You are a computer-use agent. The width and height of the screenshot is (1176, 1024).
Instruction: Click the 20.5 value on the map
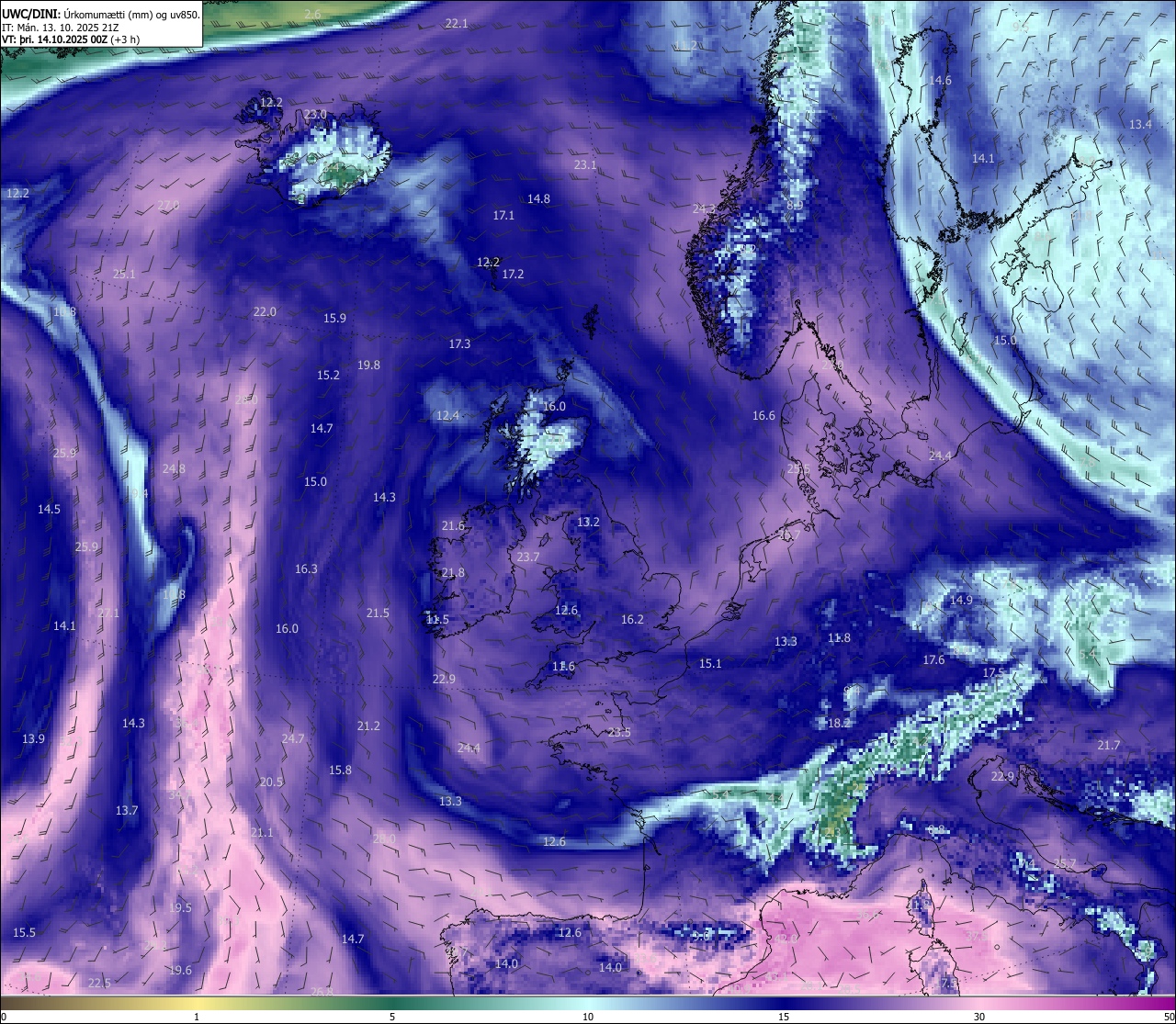pos(271,782)
